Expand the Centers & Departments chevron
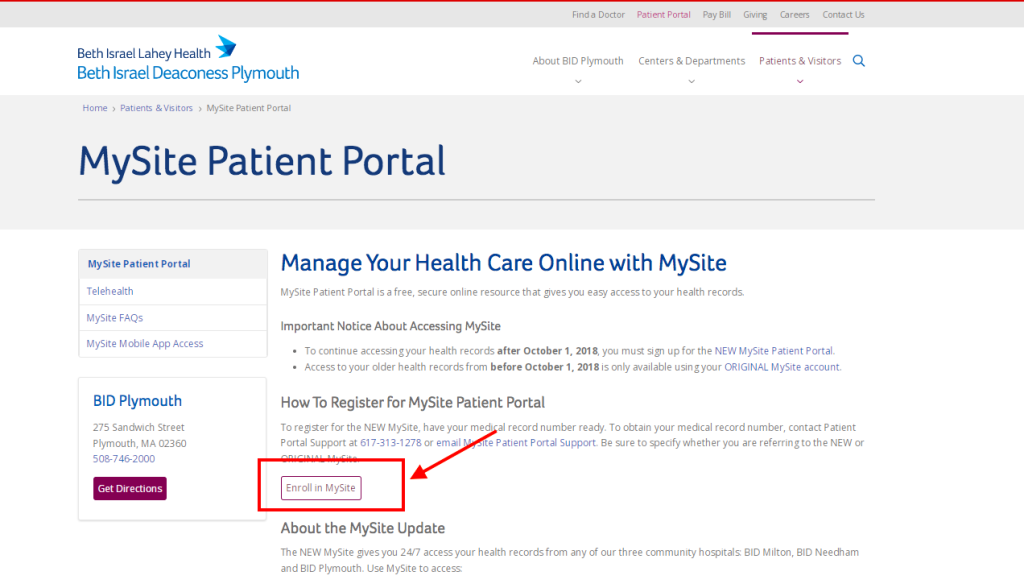 pos(692,82)
